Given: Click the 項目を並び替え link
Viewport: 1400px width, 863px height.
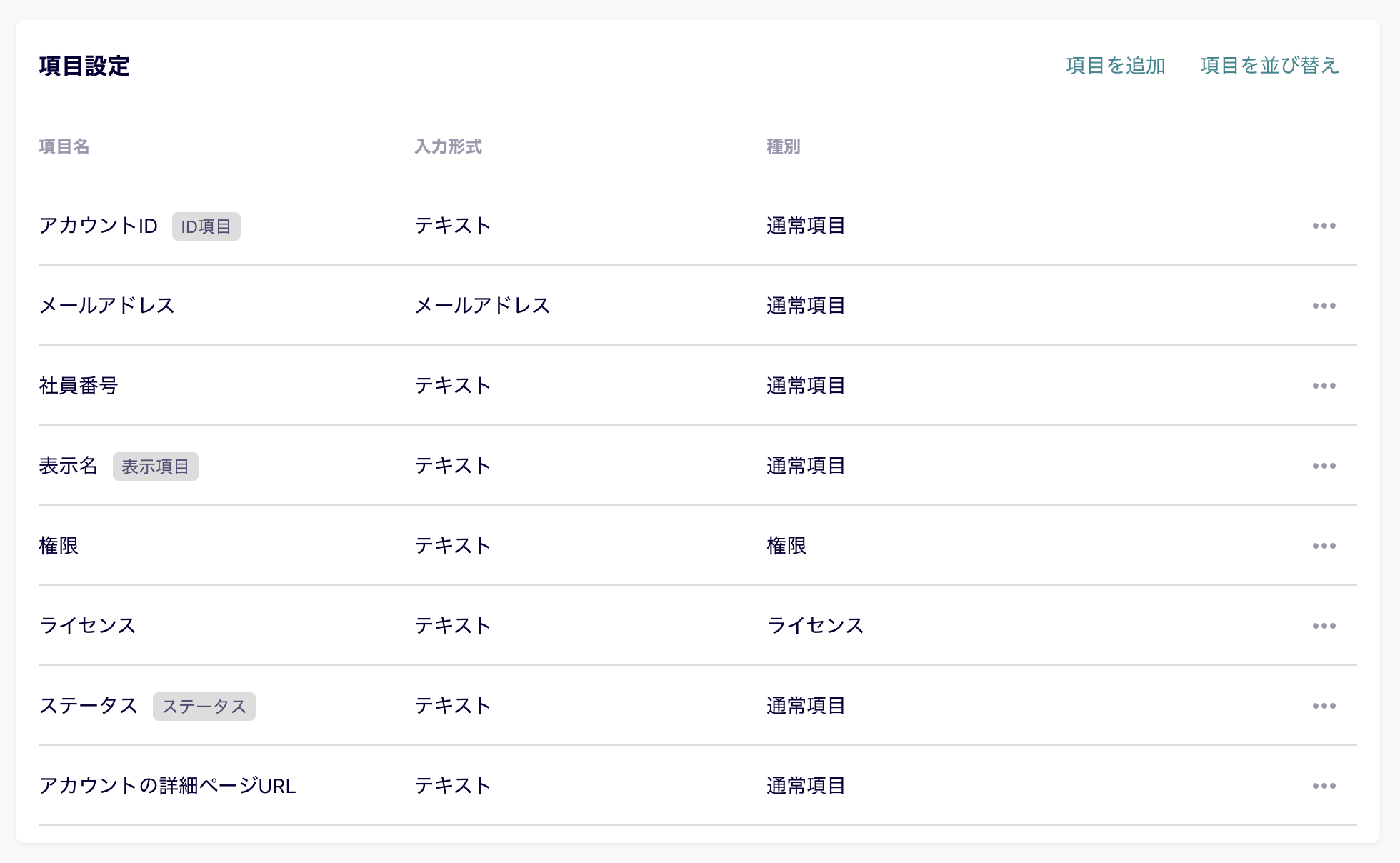Looking at the screenshot, I should 1269,66.
